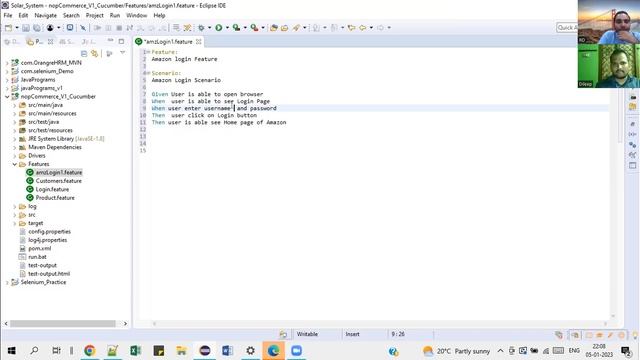The image size is (640, 360).
Task: Open Package Explorer view menu arrow
Action: pyautogui.click(x=122, y=53)
